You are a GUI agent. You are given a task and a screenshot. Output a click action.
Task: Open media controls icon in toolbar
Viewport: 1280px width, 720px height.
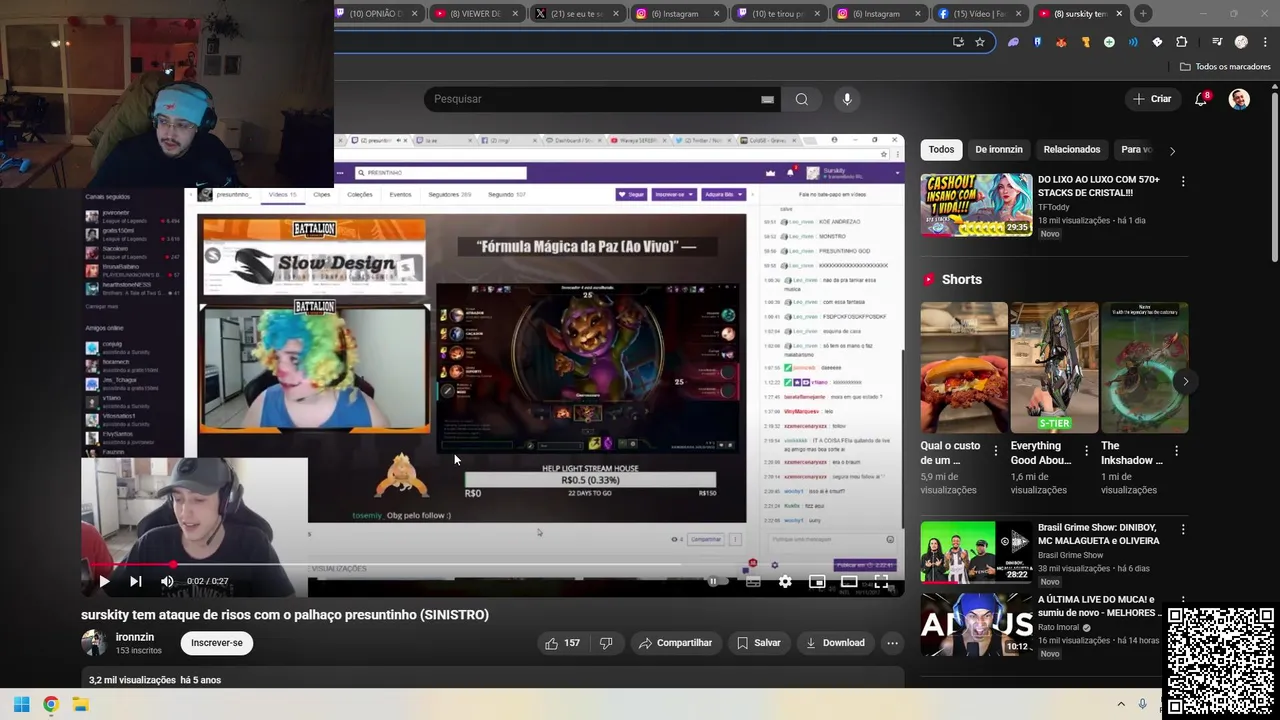1217,42
